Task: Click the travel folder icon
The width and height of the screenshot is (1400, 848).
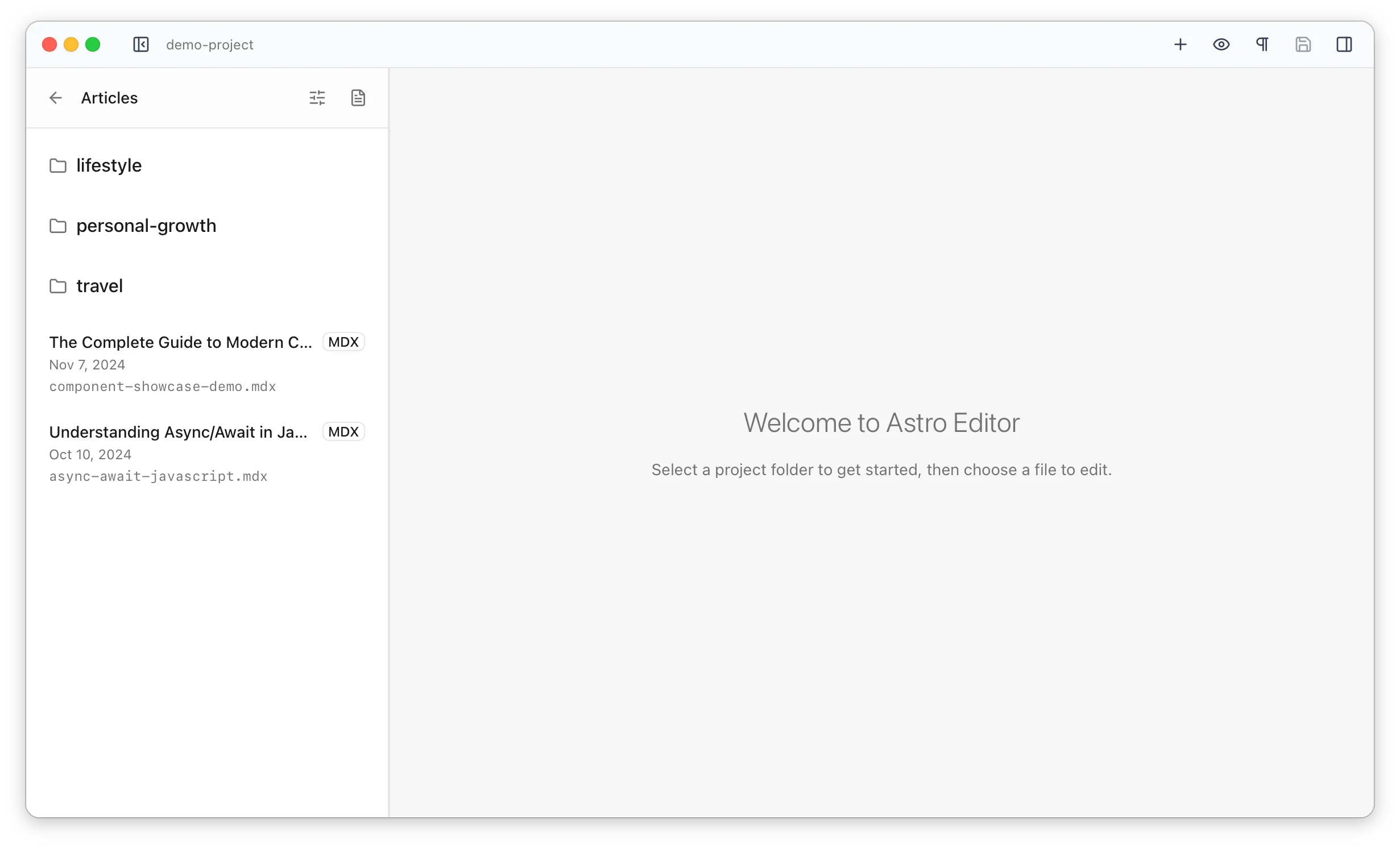Action: (x=58, y=286)
